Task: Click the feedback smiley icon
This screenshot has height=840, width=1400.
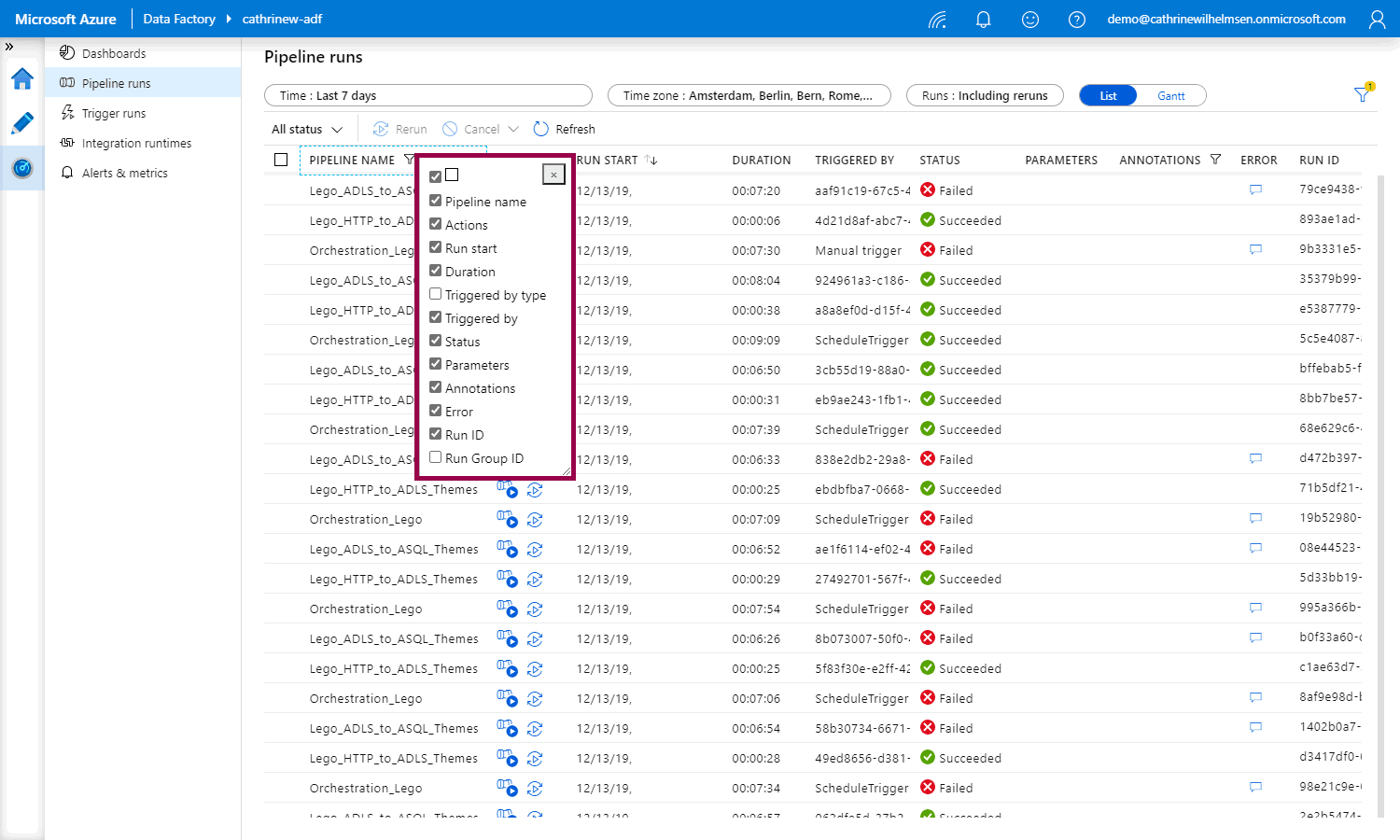Action: [x=1029, y=20]
